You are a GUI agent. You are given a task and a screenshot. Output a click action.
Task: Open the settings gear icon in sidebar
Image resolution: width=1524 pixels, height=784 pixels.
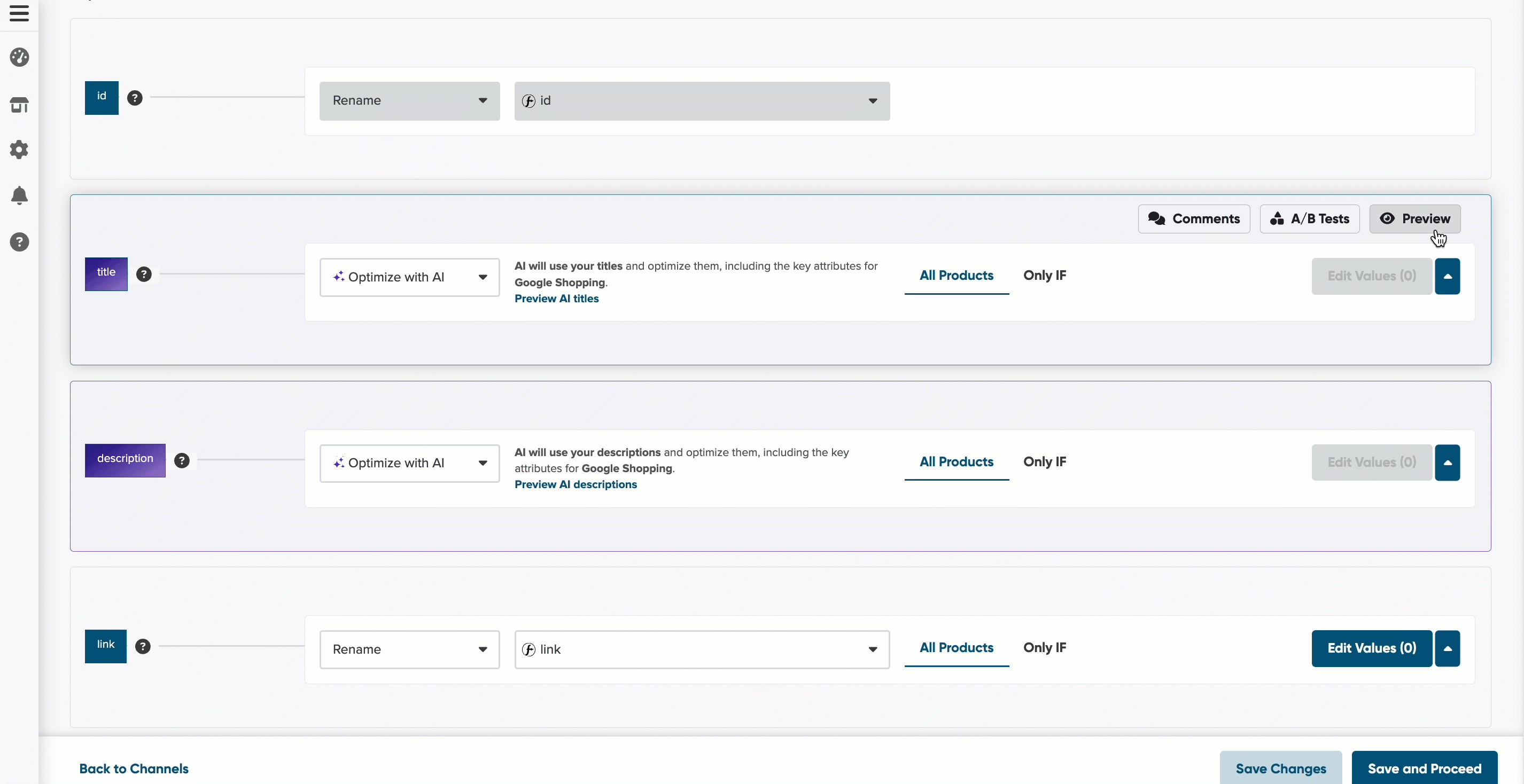coord(20,150)
